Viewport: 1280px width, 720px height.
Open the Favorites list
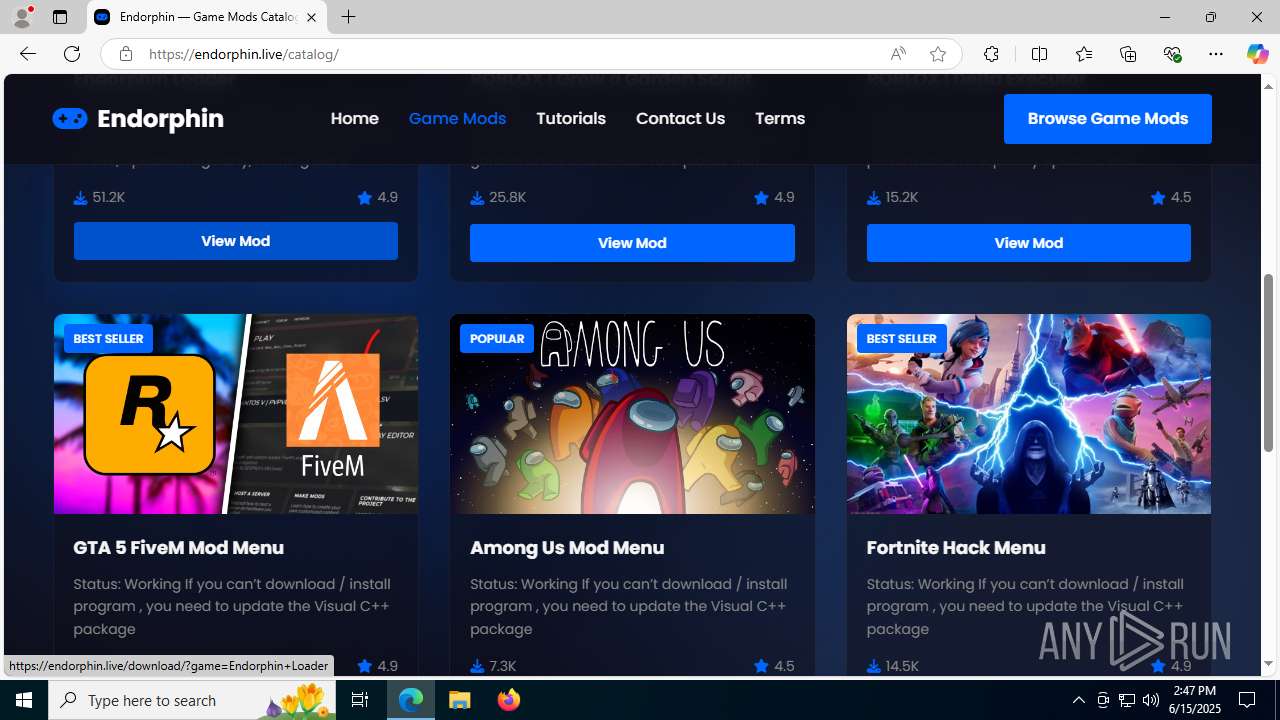click(1084, 54)
